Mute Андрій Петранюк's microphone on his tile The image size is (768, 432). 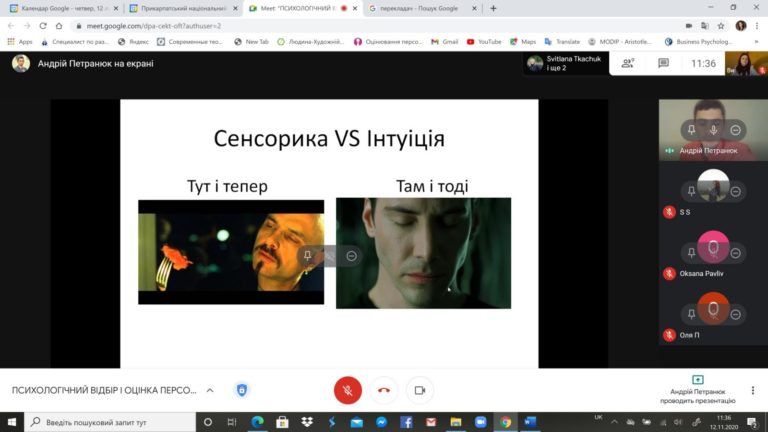[713, 130]
